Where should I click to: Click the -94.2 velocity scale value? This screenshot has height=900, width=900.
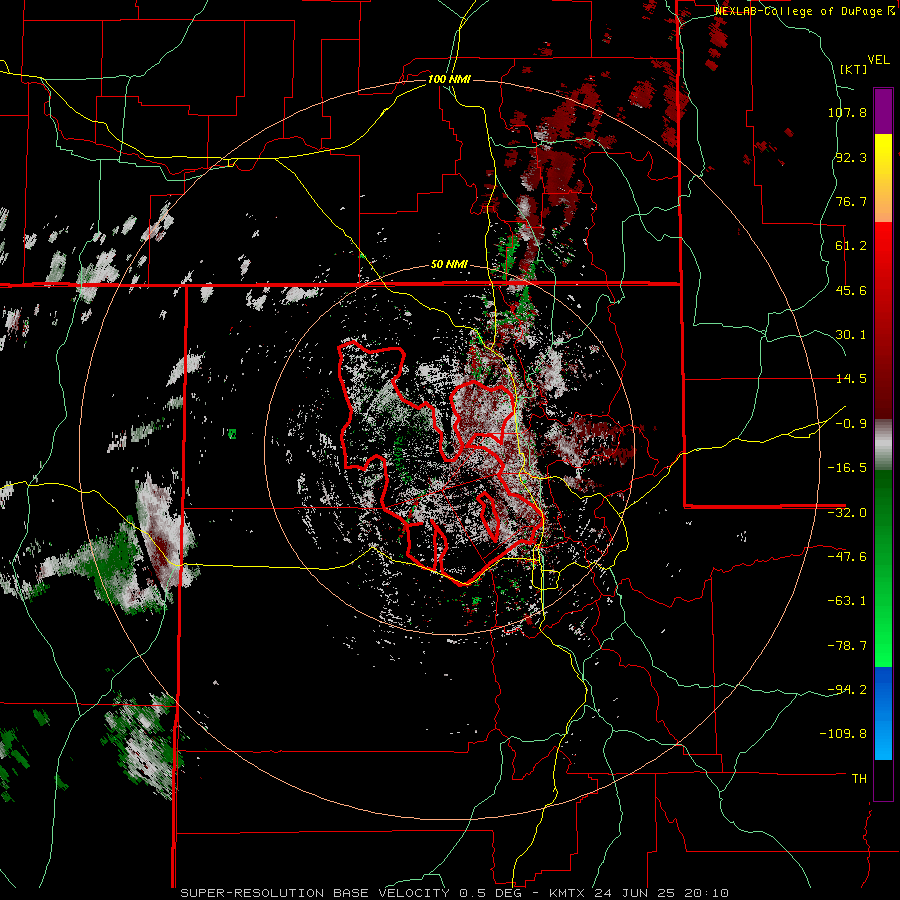tap(847, 689)
